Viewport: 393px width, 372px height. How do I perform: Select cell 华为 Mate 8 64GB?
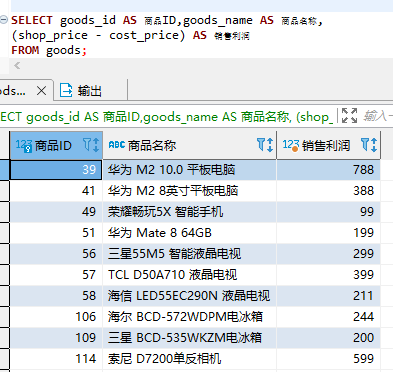tap(189, 233)
